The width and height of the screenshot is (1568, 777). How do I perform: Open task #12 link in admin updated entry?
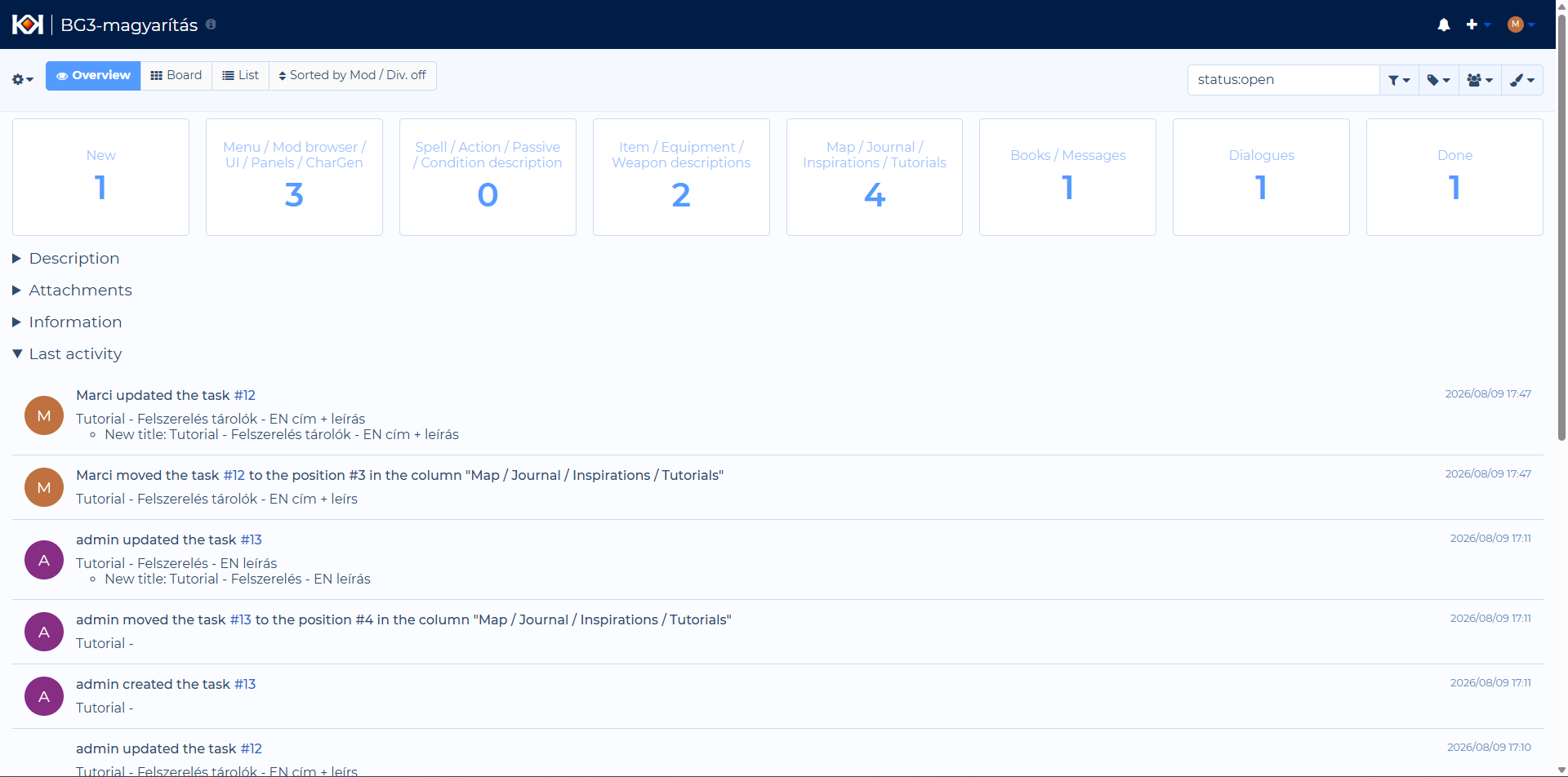click(251, 748)
